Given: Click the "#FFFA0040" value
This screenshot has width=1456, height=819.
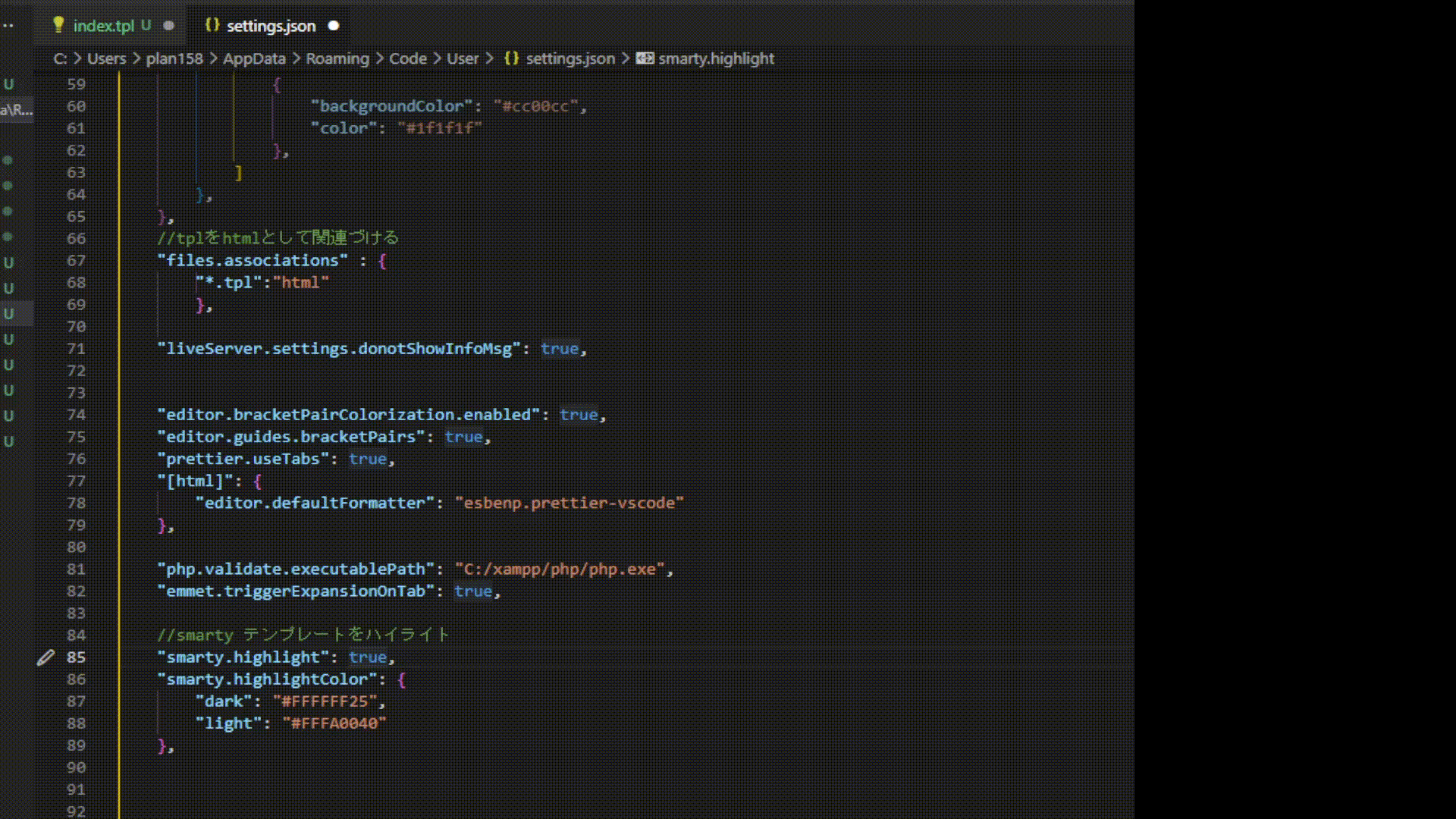Looking at the screenshot, I should (x=334, y=723).
